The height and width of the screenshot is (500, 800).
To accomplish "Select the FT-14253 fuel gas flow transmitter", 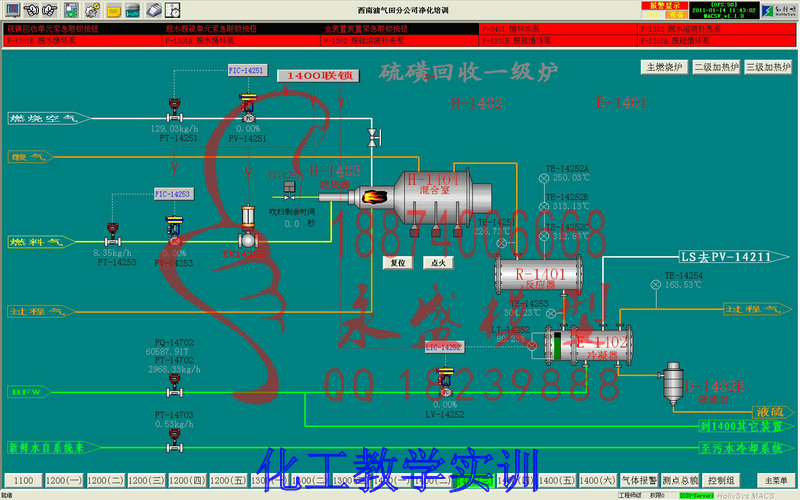I will coord(113,234).
